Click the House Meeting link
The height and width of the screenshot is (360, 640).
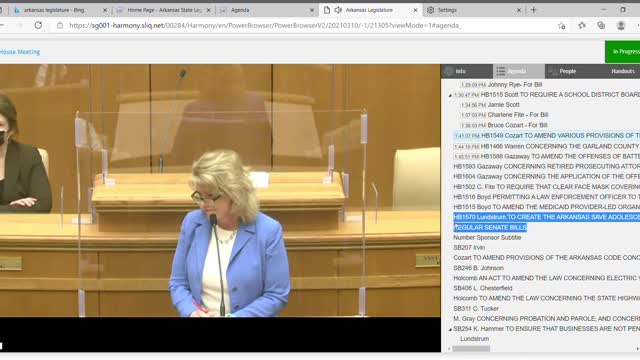point(20,52)
